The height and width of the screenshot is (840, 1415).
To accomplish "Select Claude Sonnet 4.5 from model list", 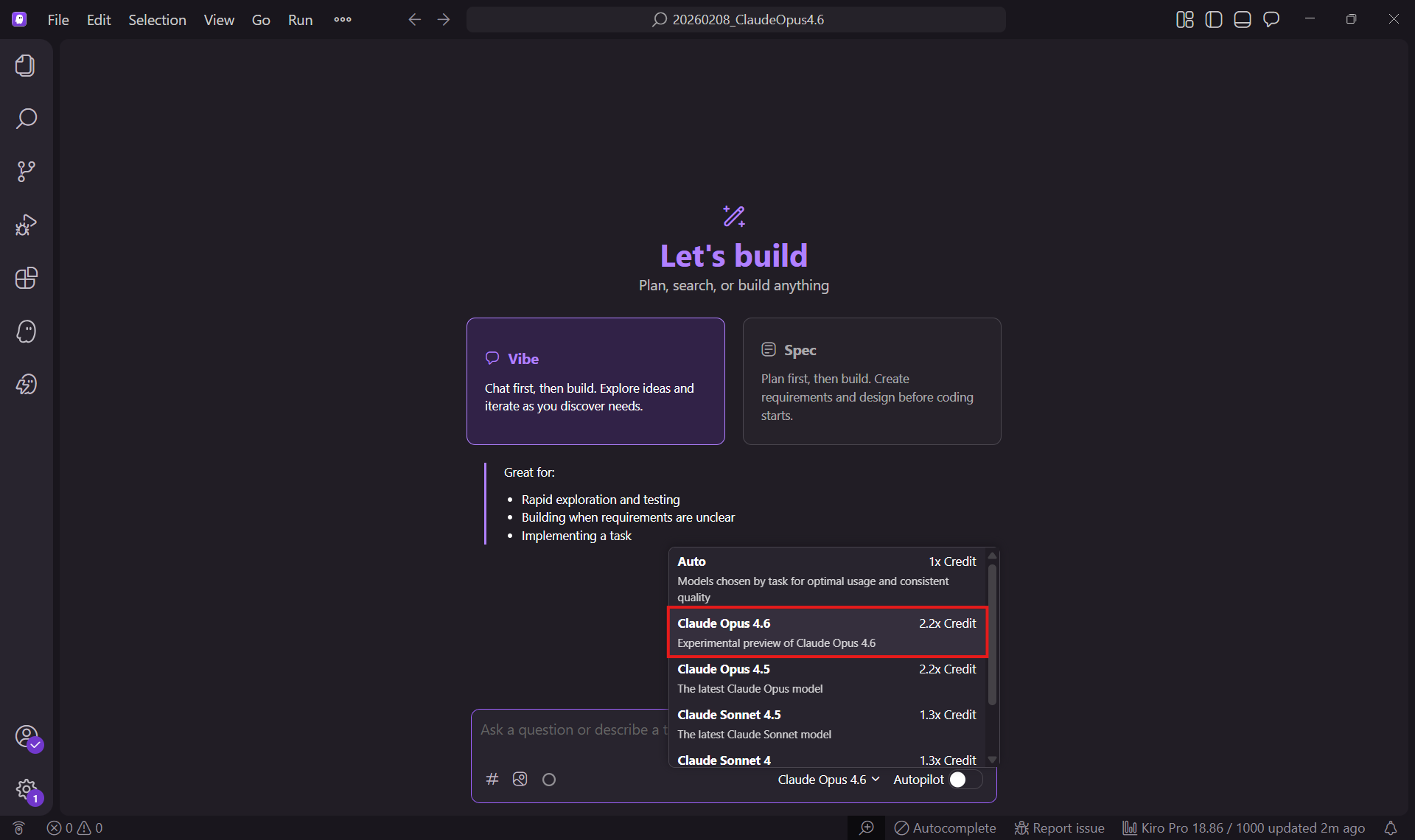I will point(826,724).
